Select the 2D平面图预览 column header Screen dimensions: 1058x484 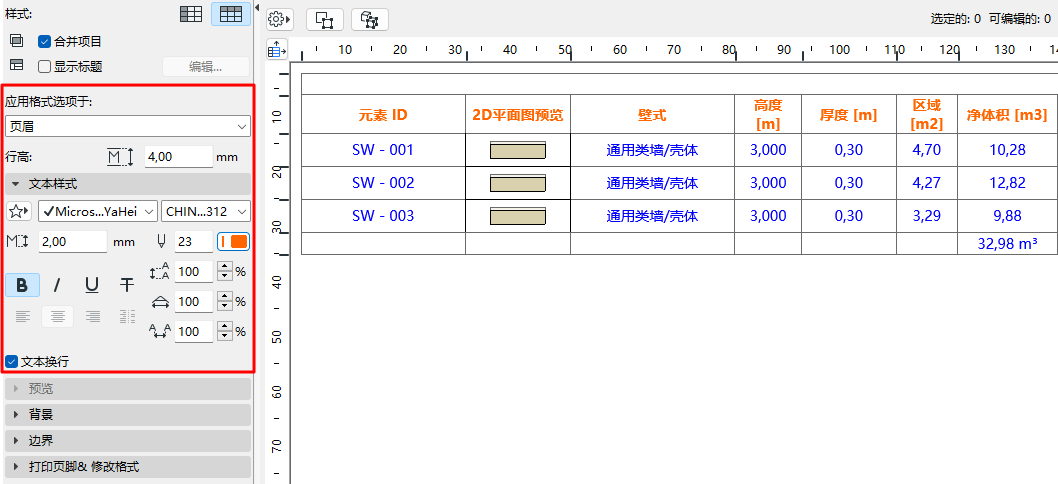pos(518,115)
